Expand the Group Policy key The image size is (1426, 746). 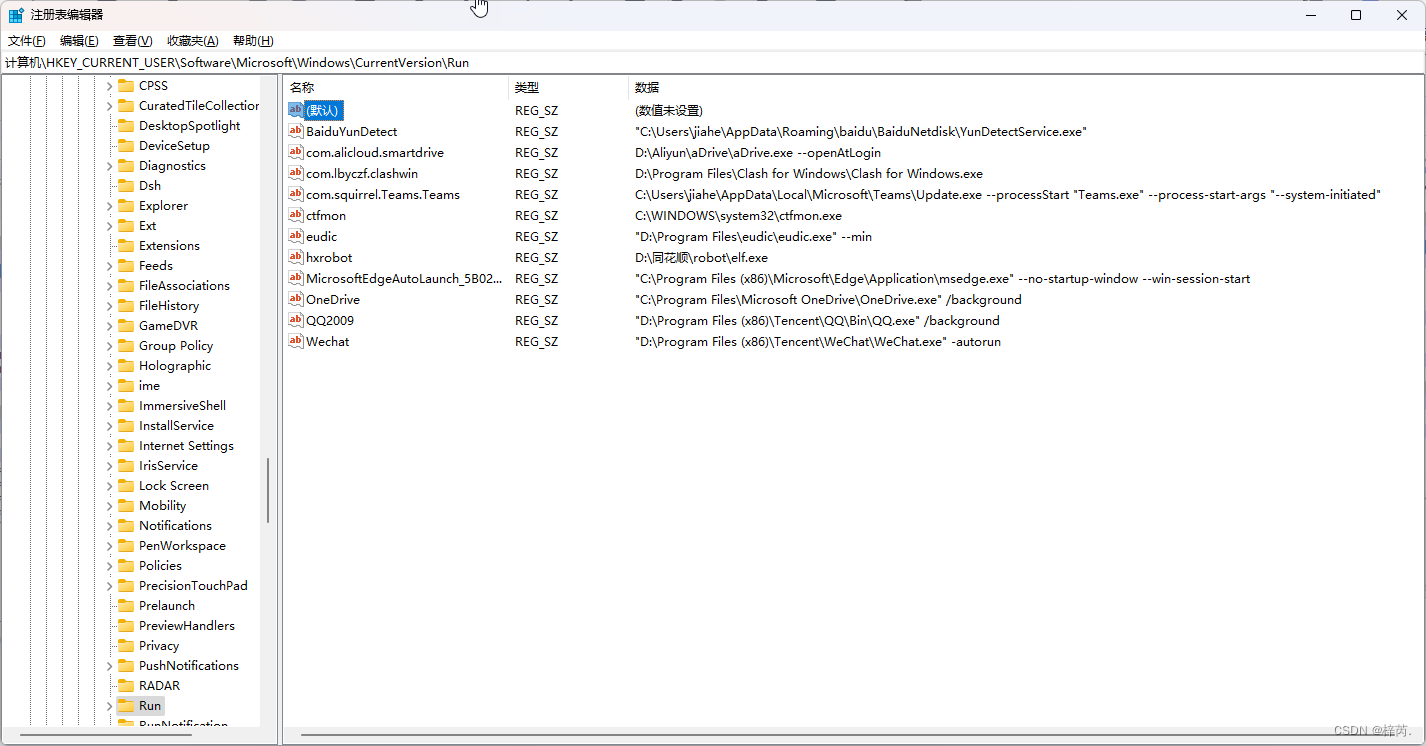click(x=109, y=346)
